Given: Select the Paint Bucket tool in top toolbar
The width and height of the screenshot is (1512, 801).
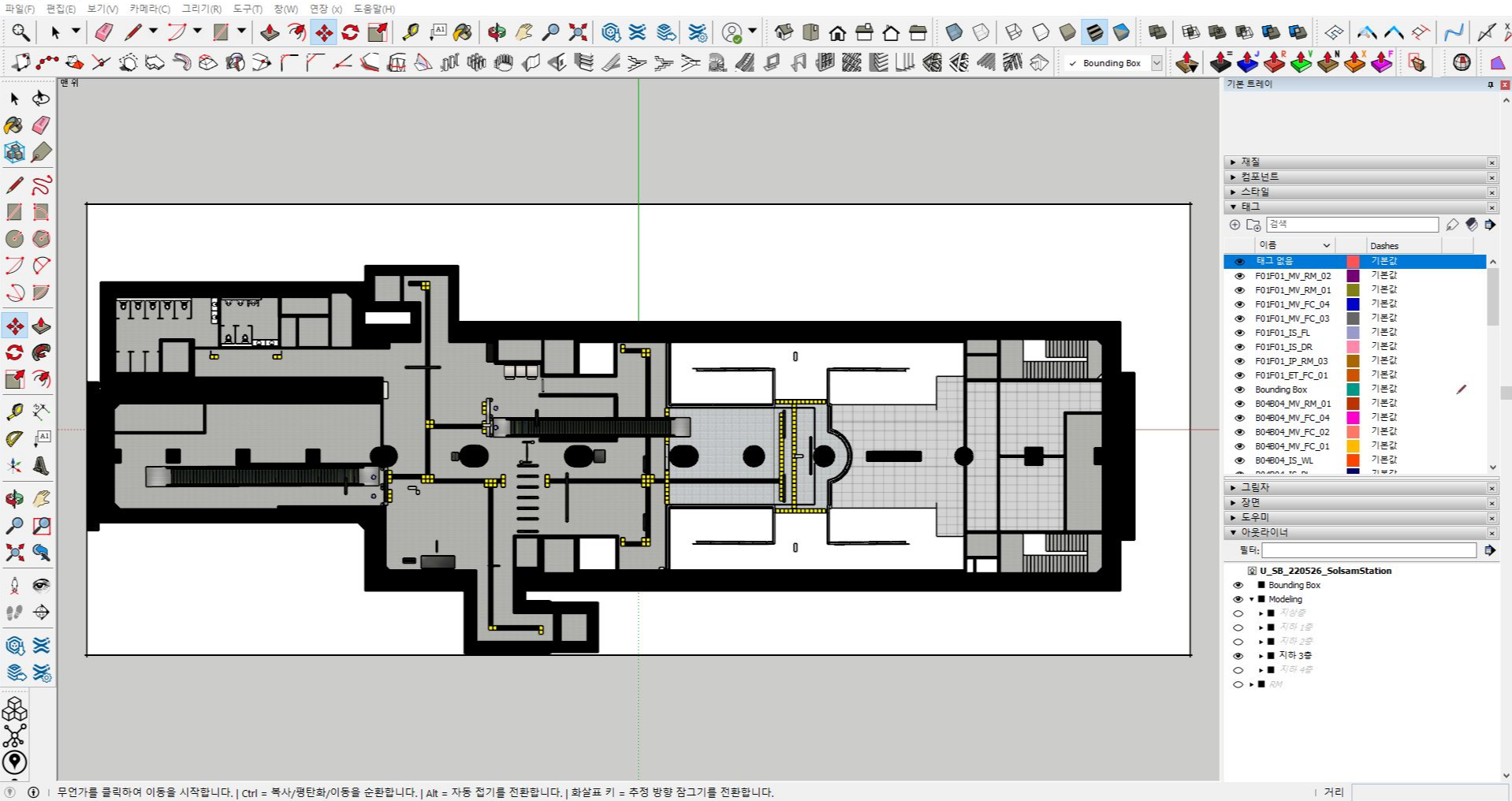Looking at the screenshot, I should (463, 32).
